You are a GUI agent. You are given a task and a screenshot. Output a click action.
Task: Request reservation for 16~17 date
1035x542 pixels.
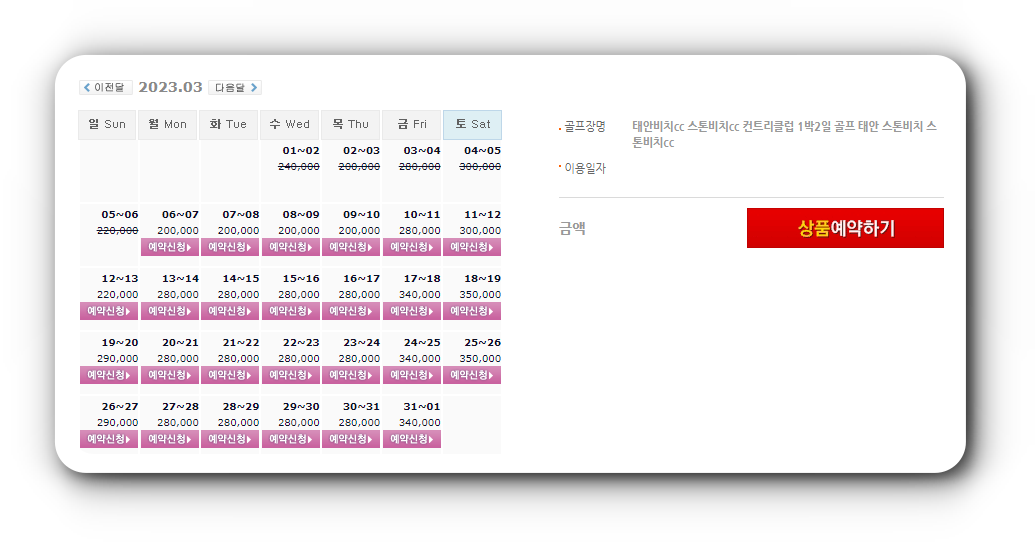pyautogui.click(x=351, y=311)
